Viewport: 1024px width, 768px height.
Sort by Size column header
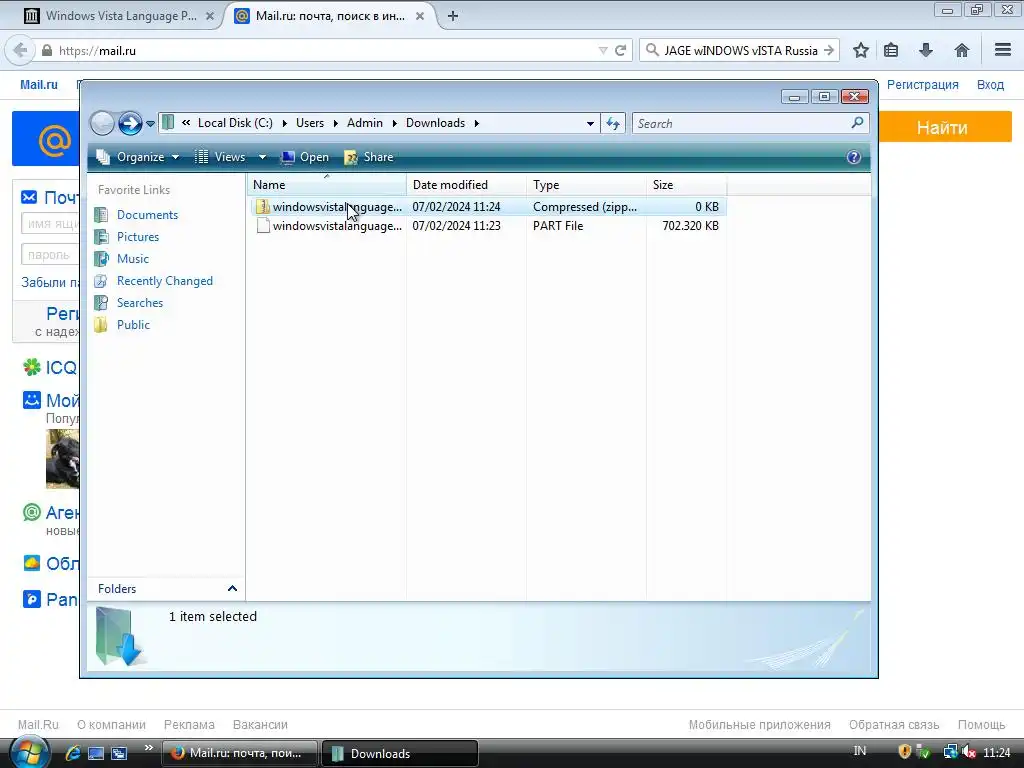tap(686, 185)
